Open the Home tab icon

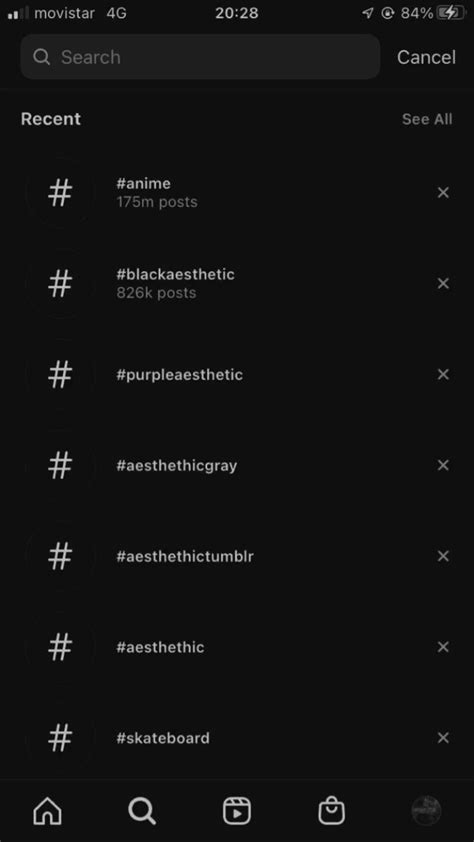pos(47,810)
